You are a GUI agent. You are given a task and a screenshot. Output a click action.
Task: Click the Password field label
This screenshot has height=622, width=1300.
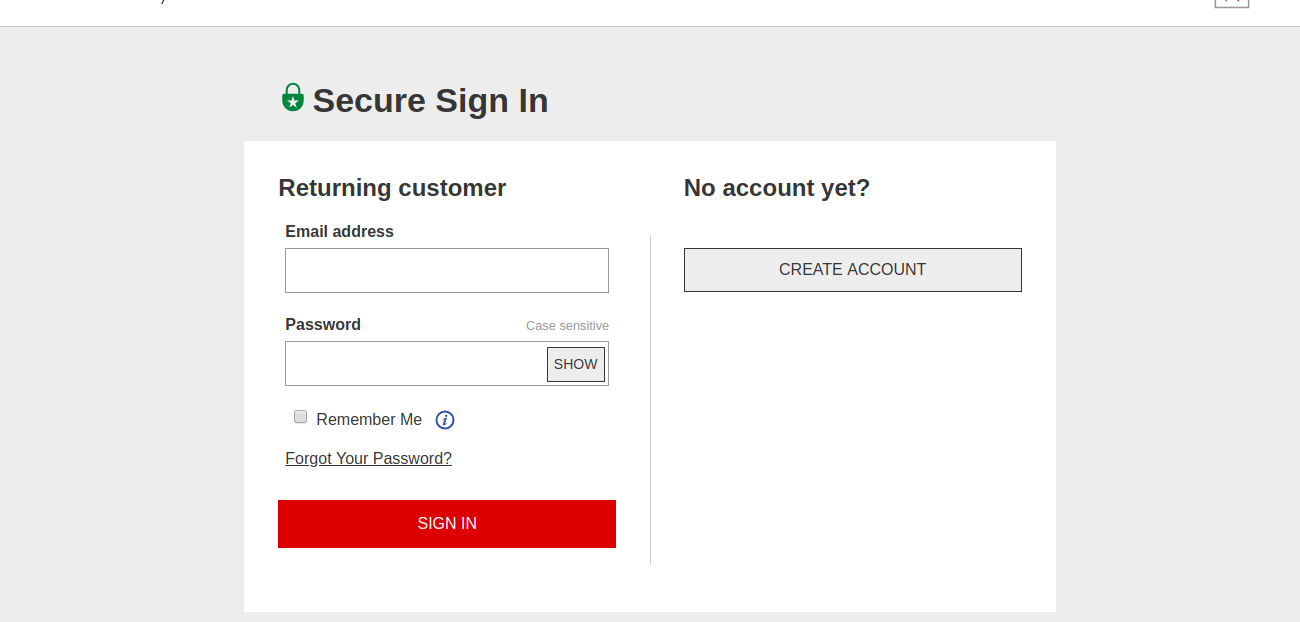click(322, 325)
